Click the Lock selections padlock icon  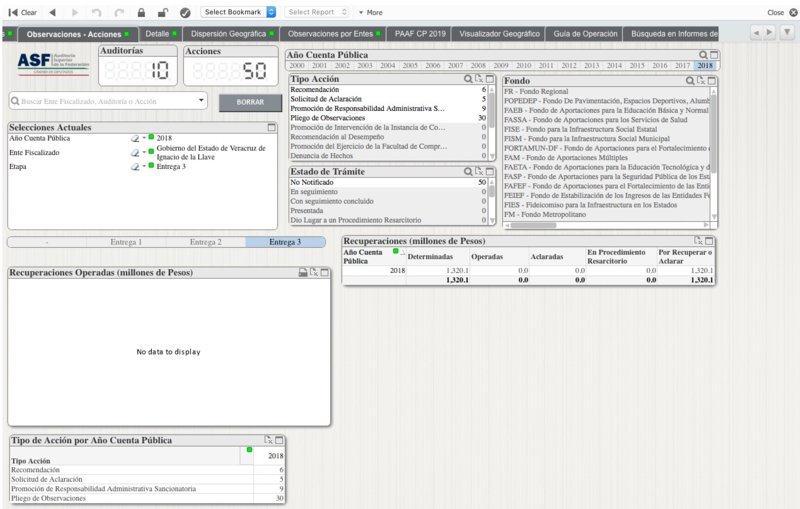click(141, 13)
